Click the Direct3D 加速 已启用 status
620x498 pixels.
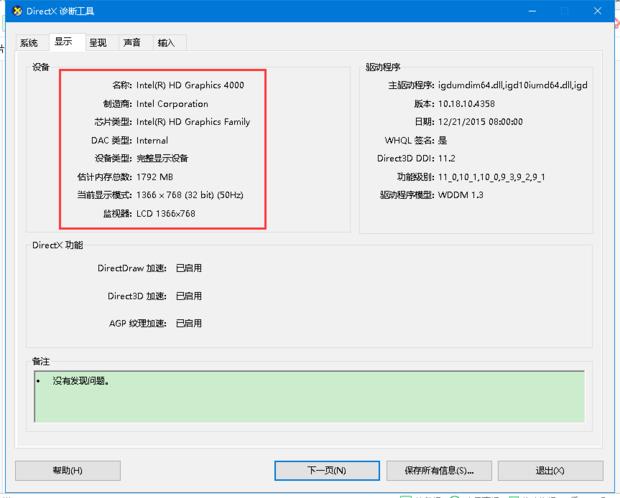coord(189,296)
